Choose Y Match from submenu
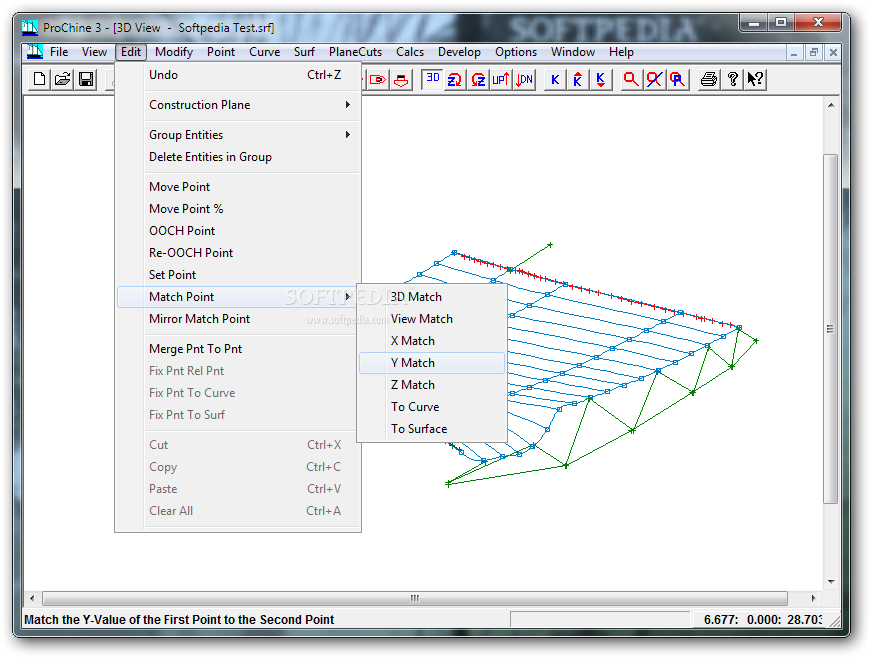The image size is (871, 658). click(432, 363)
